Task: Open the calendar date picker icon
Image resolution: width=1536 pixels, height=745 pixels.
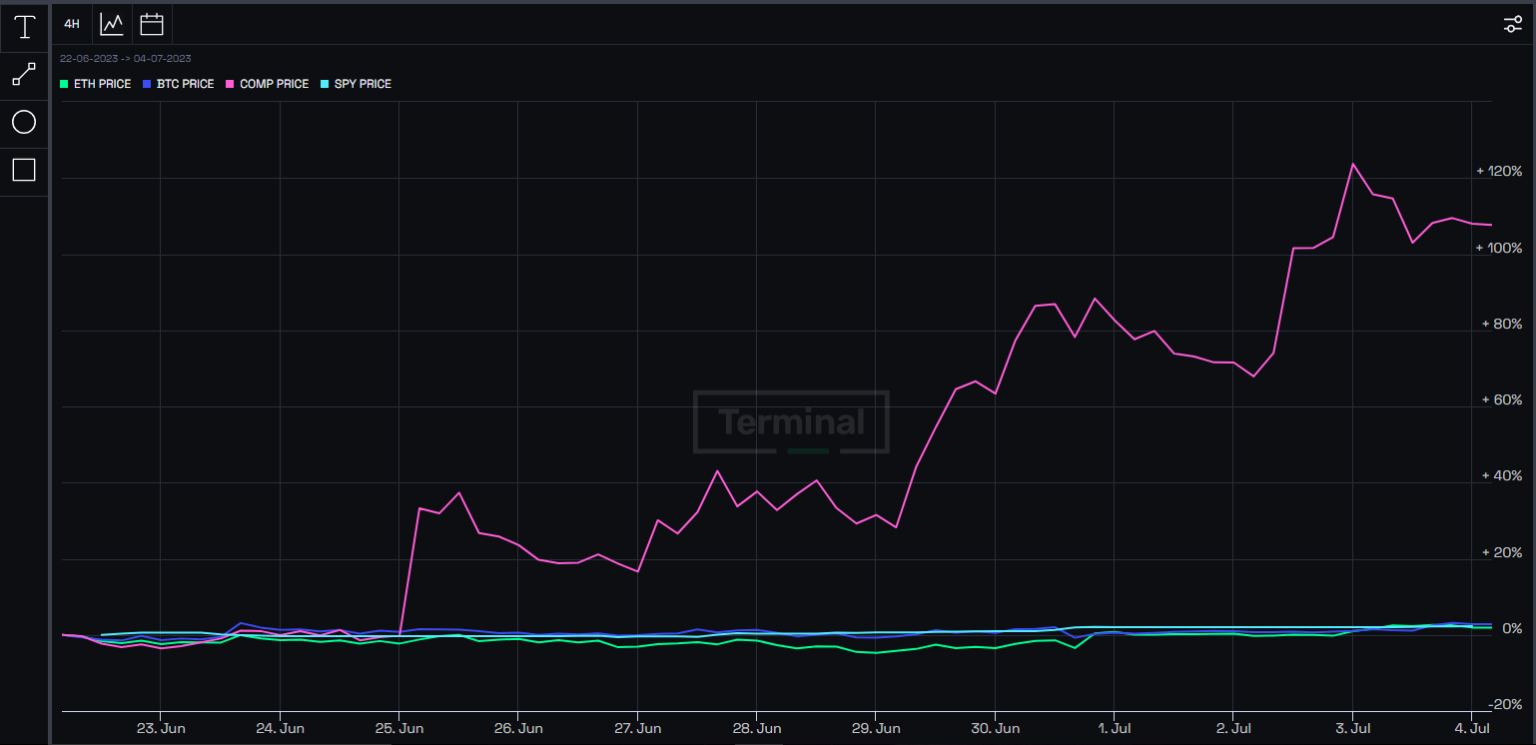Action: [x=151, y=24]
